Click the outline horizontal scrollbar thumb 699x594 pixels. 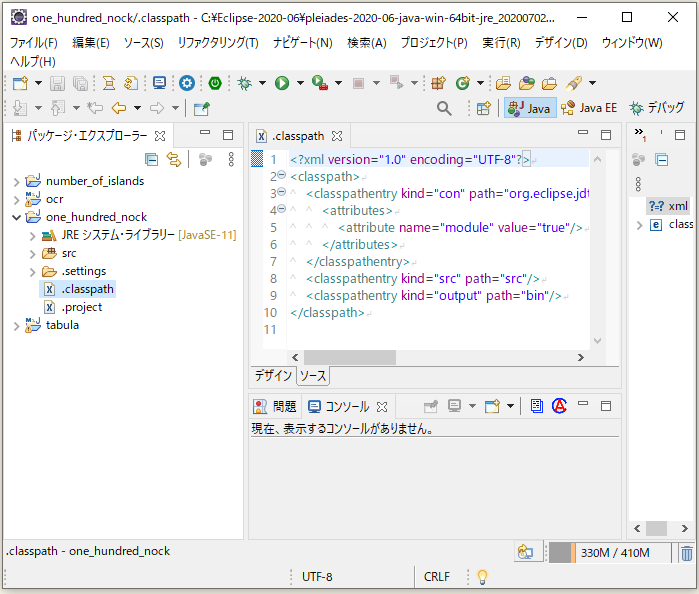point(656,529)
